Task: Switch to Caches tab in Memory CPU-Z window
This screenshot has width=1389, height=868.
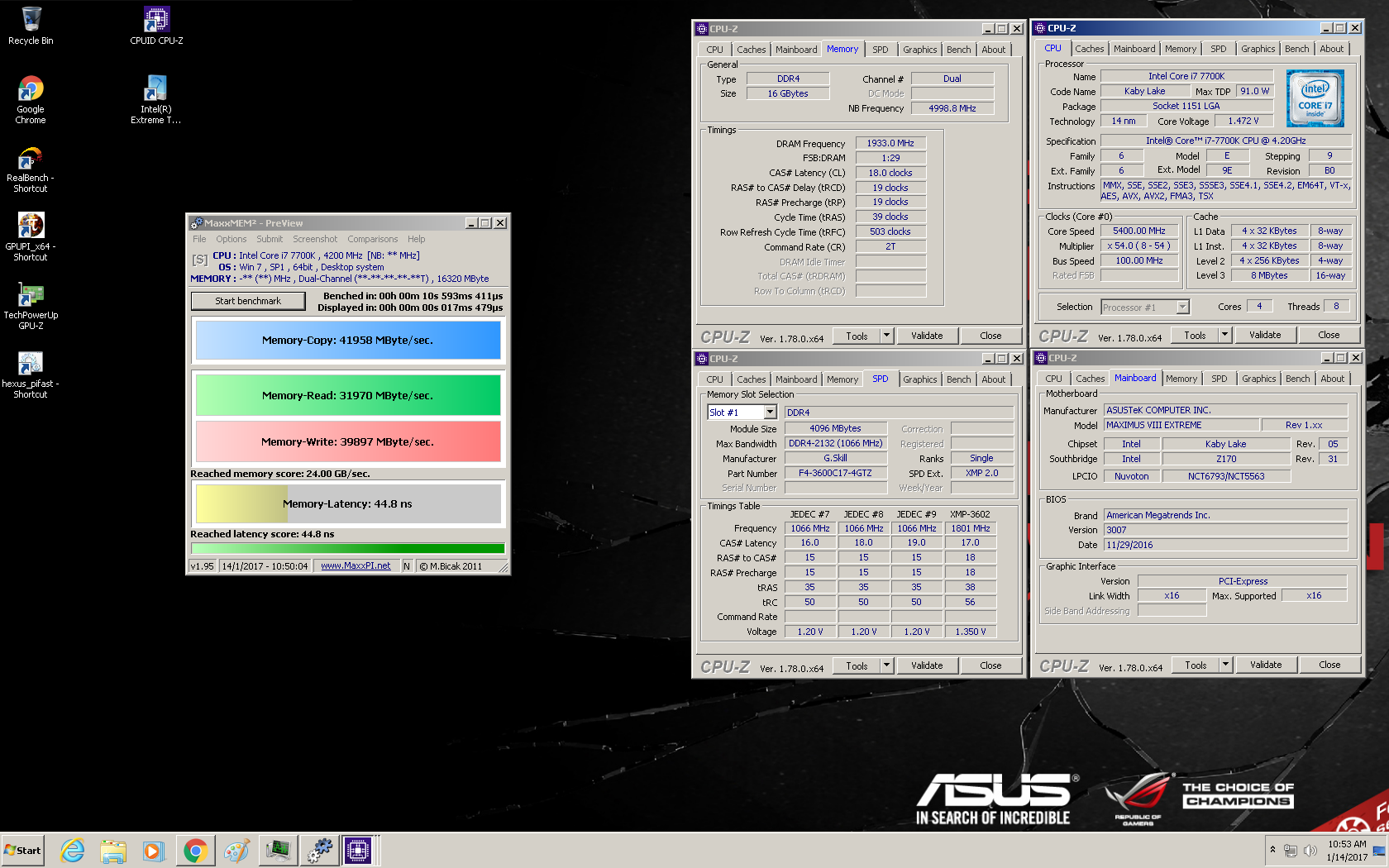Action: point(752,50)
